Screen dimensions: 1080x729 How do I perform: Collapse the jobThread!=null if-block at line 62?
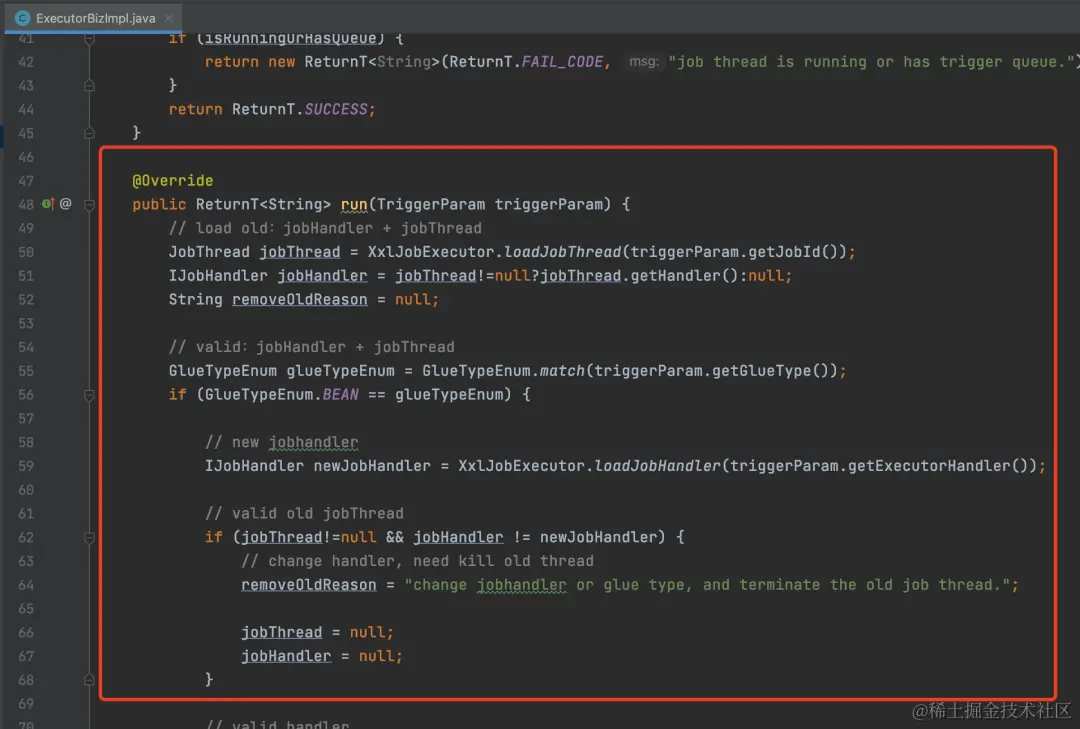click(89, 537)
